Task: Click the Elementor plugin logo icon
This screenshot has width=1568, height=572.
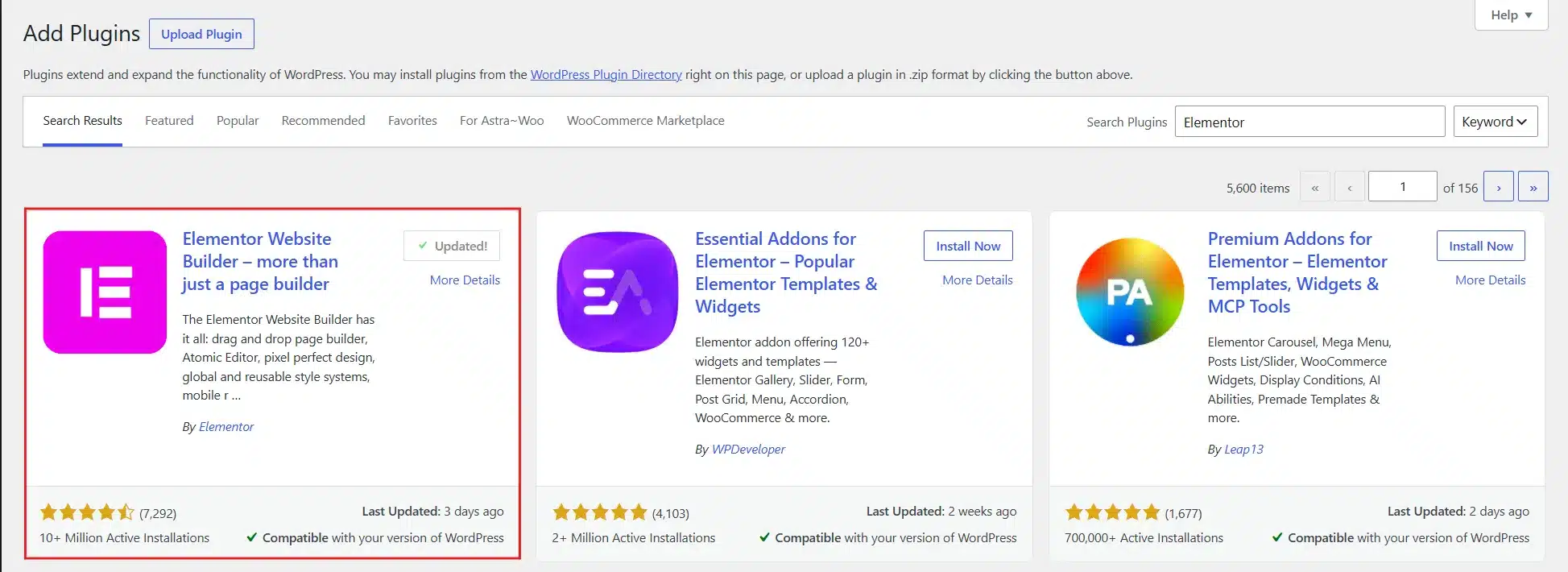Action: point(105,292)
